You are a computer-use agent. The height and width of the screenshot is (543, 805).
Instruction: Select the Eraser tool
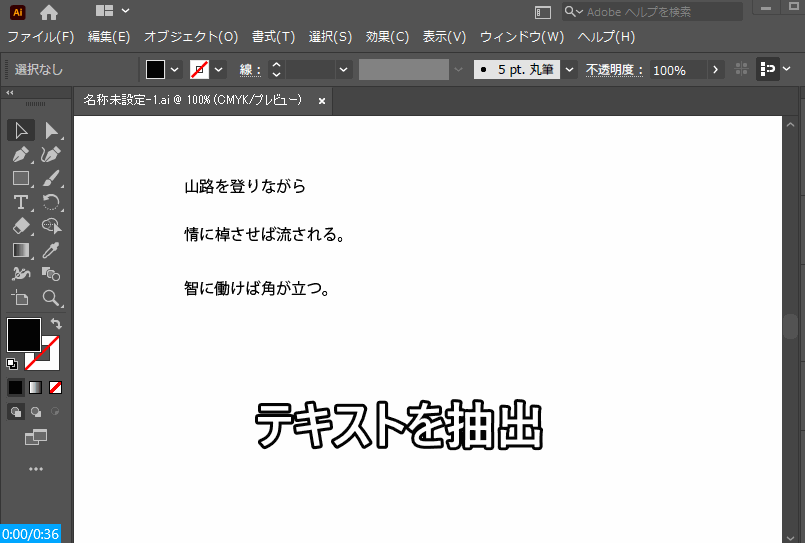click(x=21, y=226)
